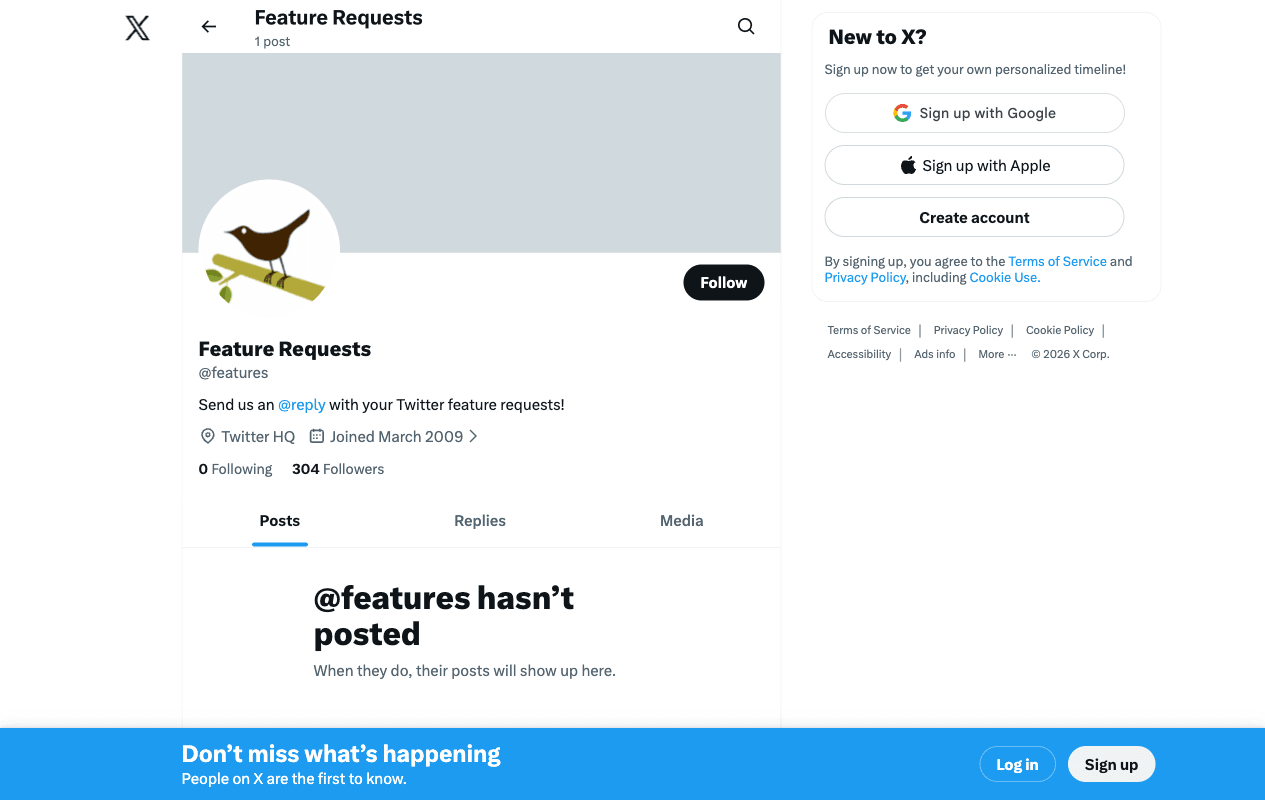Image resolution: width=1265 pixels, height=800 pixels.
Task: Click the location pin icon next to Twitter HQ
Action: click(x=207, y=436)
